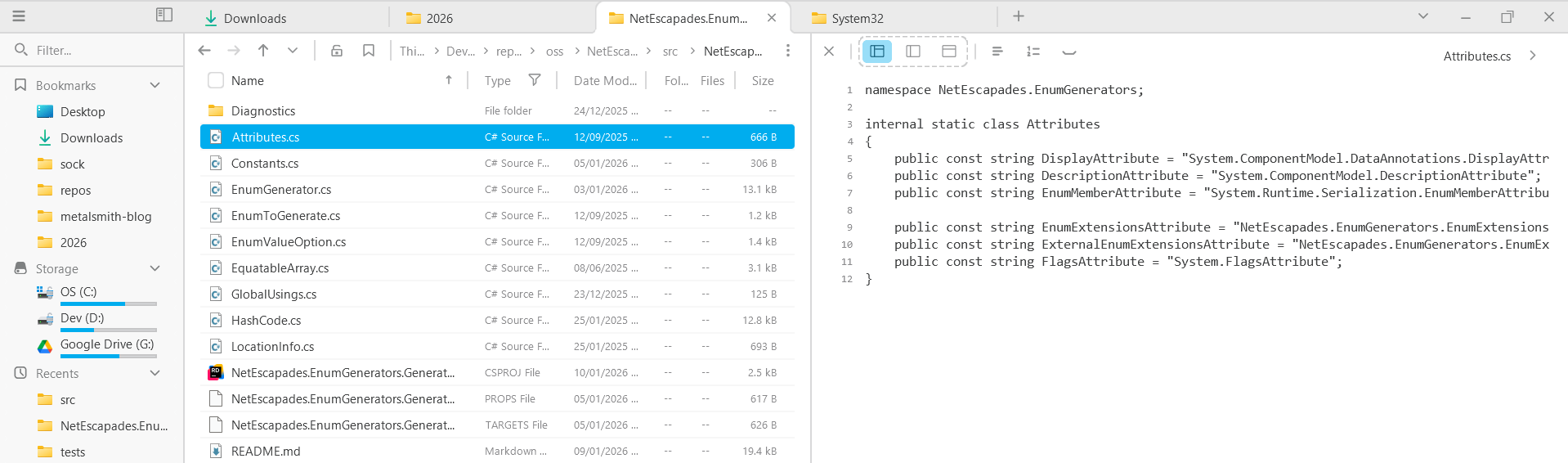Click the Dev (D:) drive usage bar

[109, 330]
